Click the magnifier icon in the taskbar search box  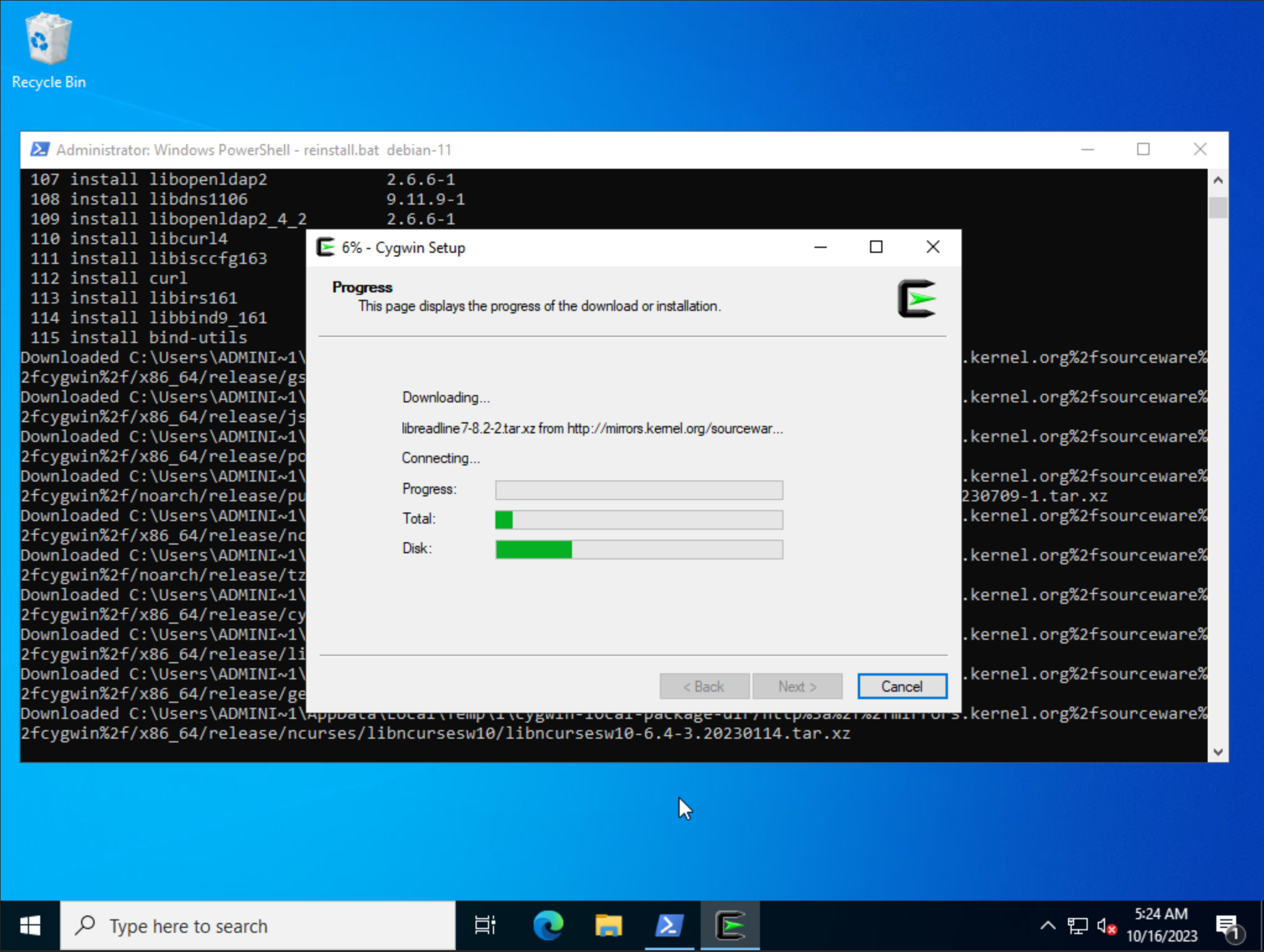coord(85,925)
